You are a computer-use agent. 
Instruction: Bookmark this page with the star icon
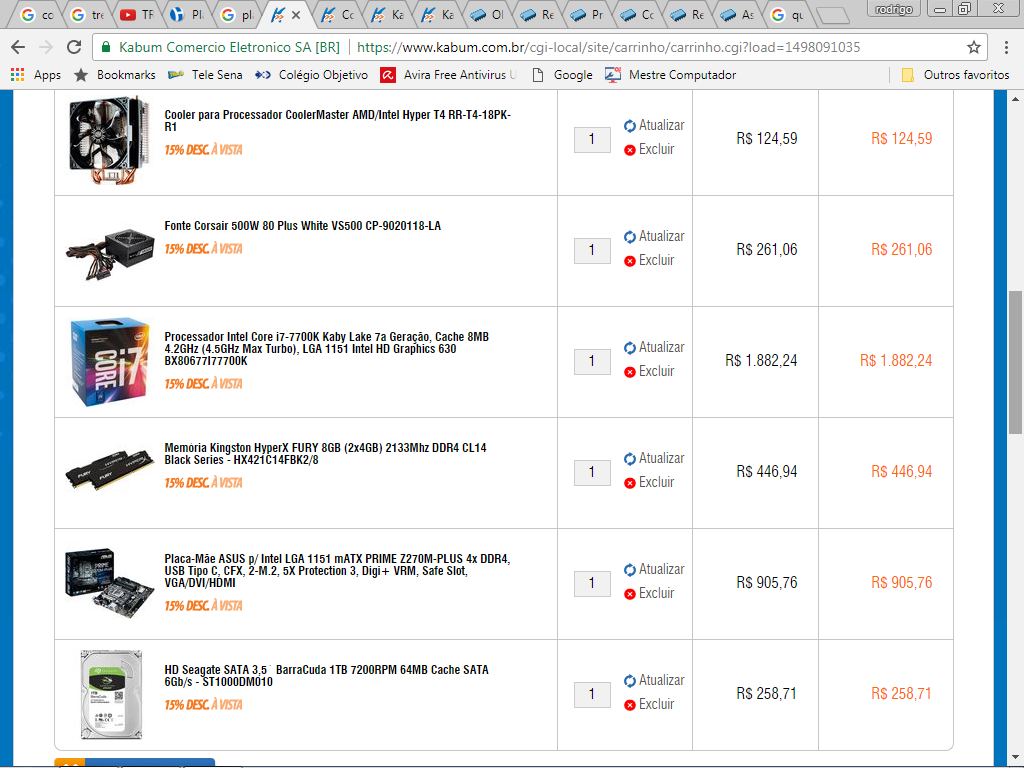(x=974, y=47)
